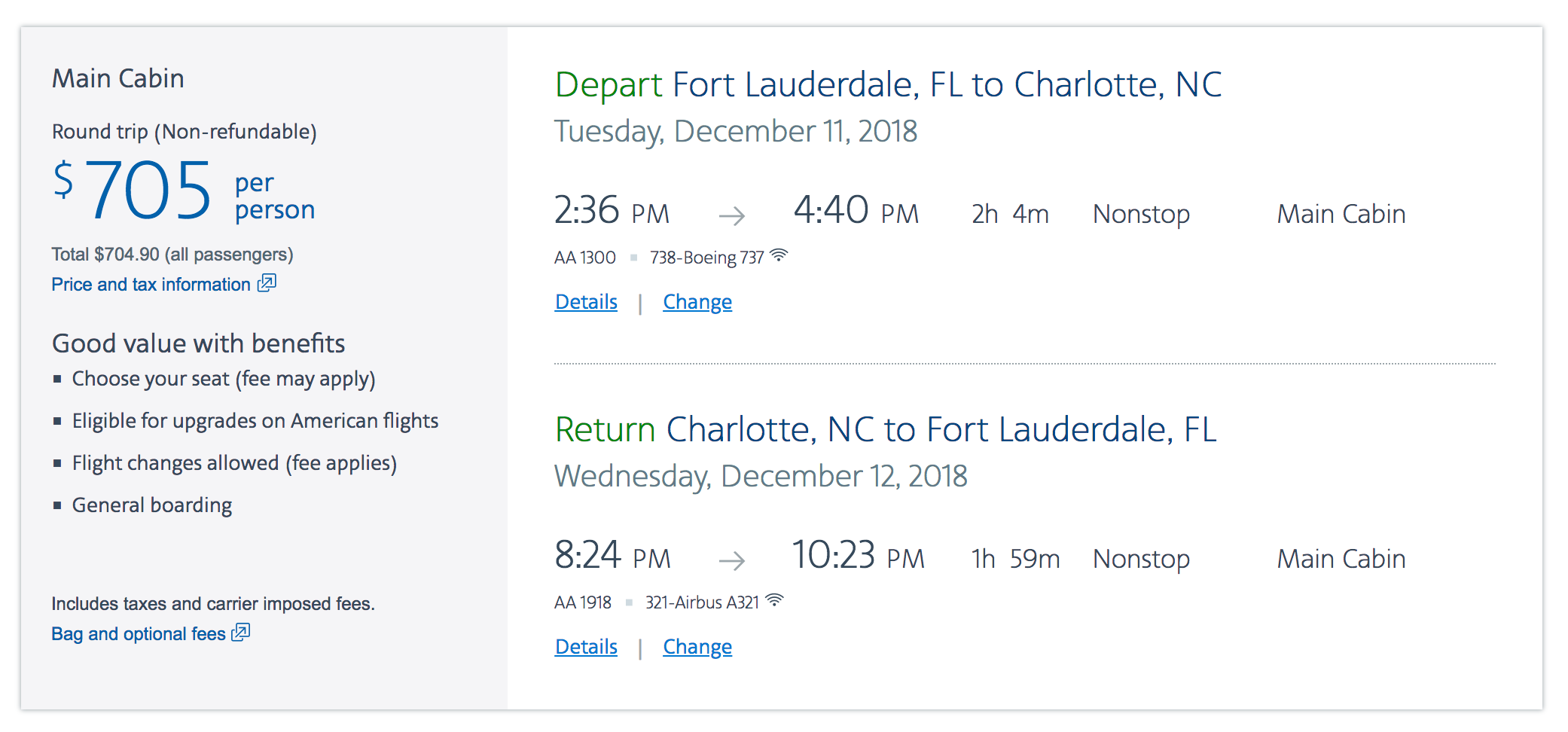This screenshot has height=732, width=1568.
Task: Click the Tuesday, December 11, 2018 date
Action: tap(736, 132)
